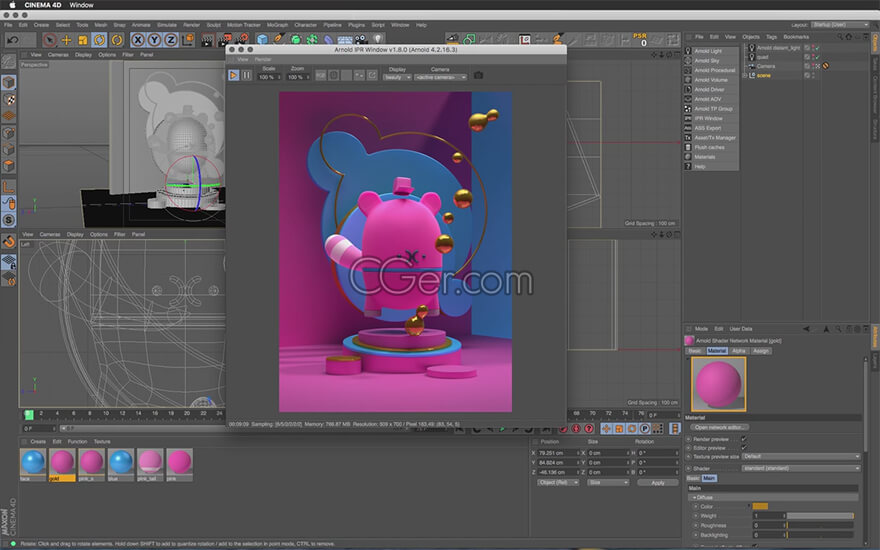Click the Floor environment grid icon
880x550 pixels.
345,39
